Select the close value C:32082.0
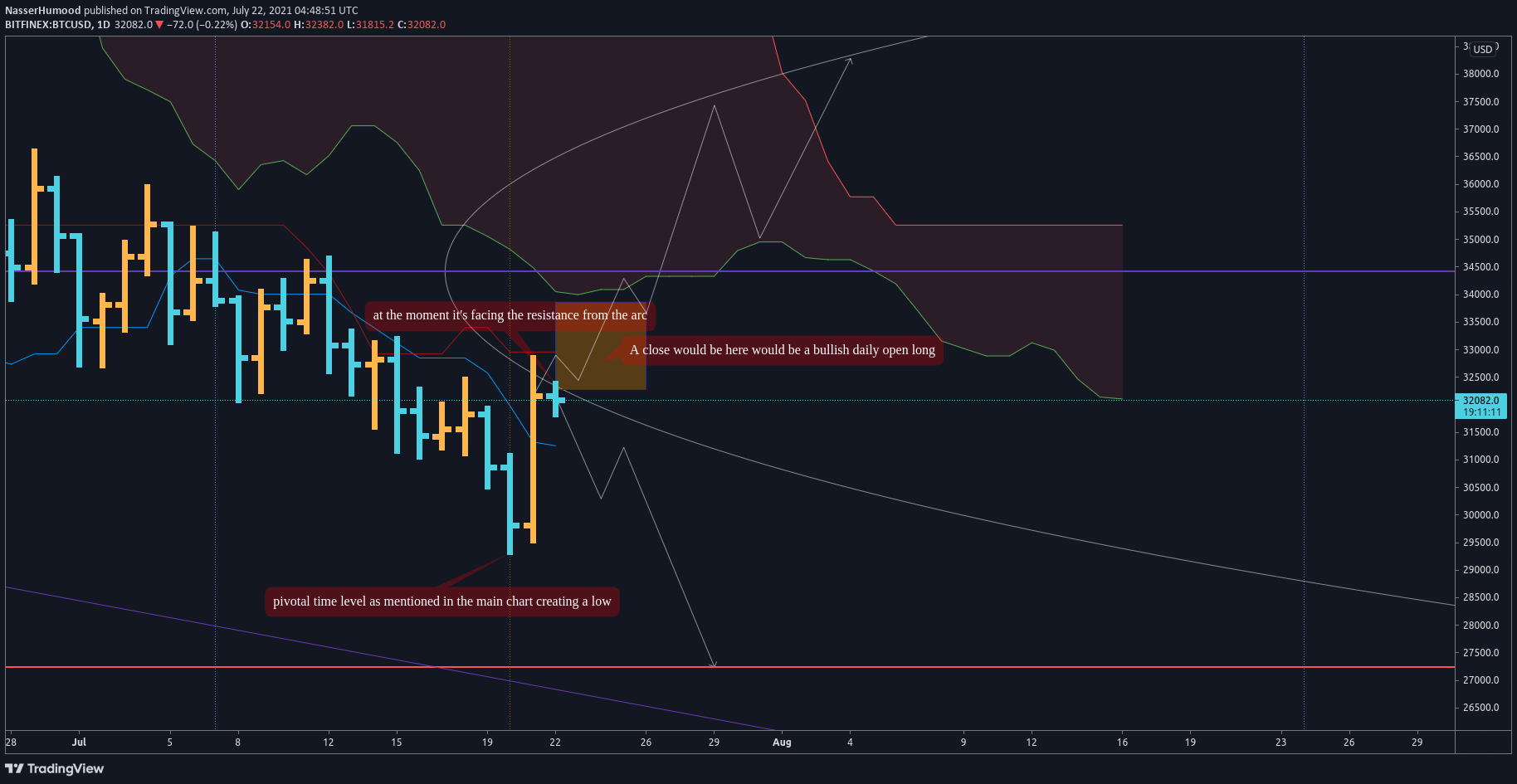This screenshot has height=784, width=1517. pos(422,25)
